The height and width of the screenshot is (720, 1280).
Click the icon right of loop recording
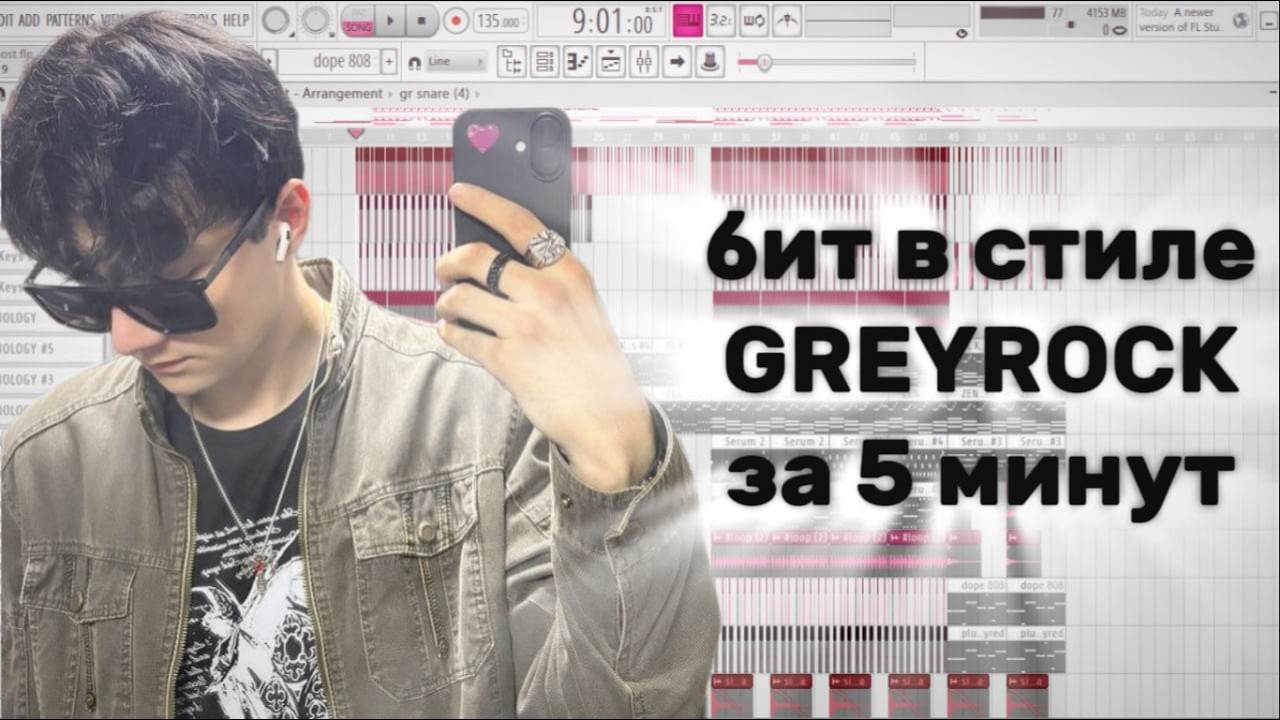(787, 20)
